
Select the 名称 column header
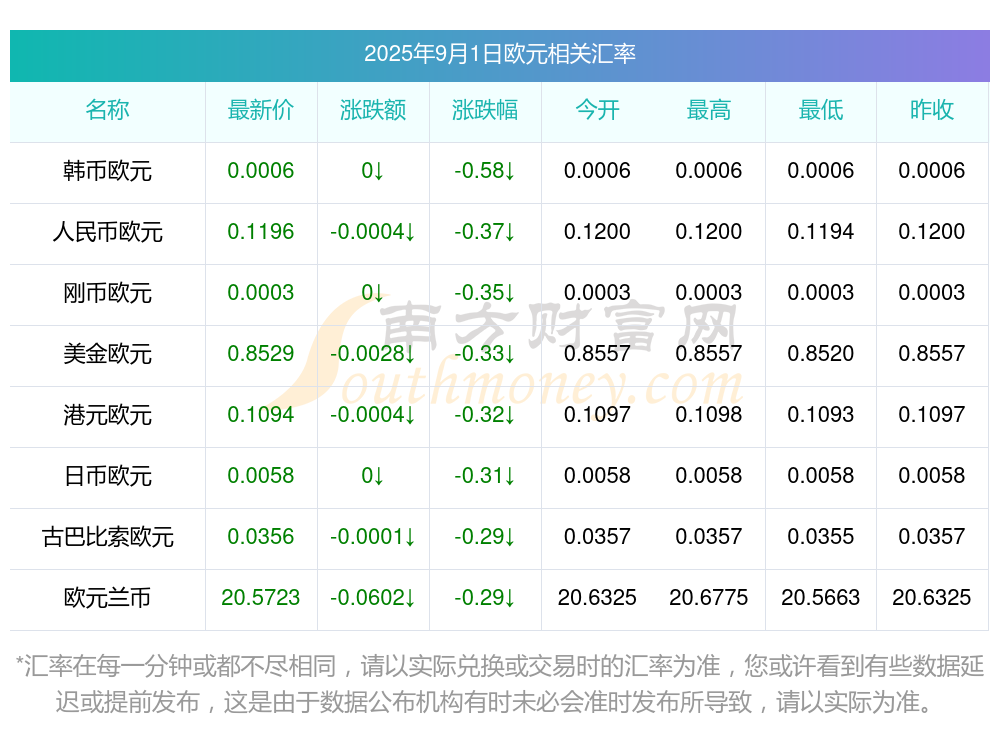tap(107, 110)
